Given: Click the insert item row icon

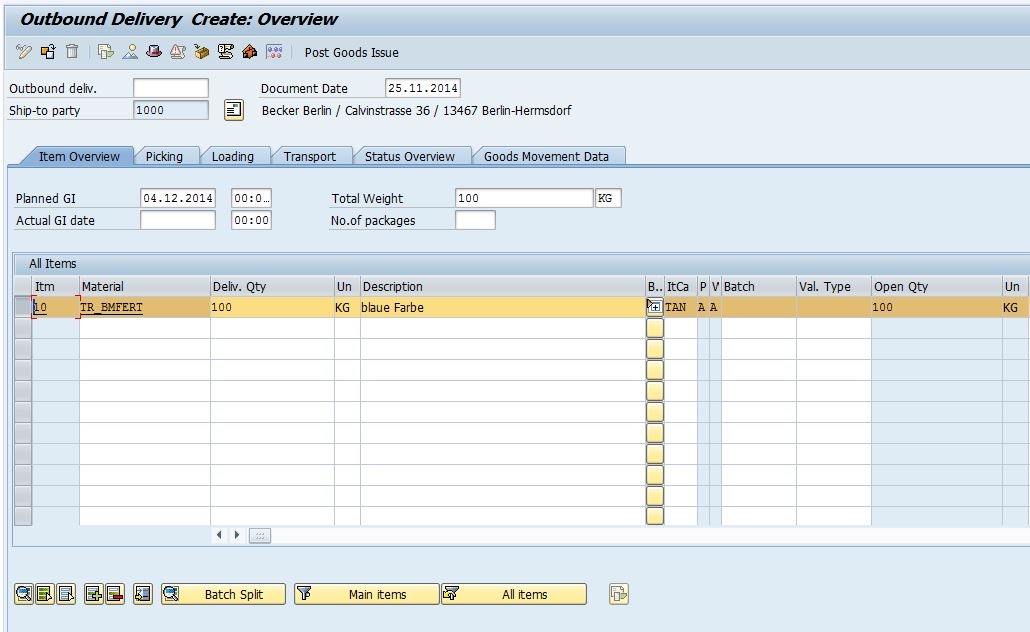Looking at the screenshot, I should coord(93,594).
